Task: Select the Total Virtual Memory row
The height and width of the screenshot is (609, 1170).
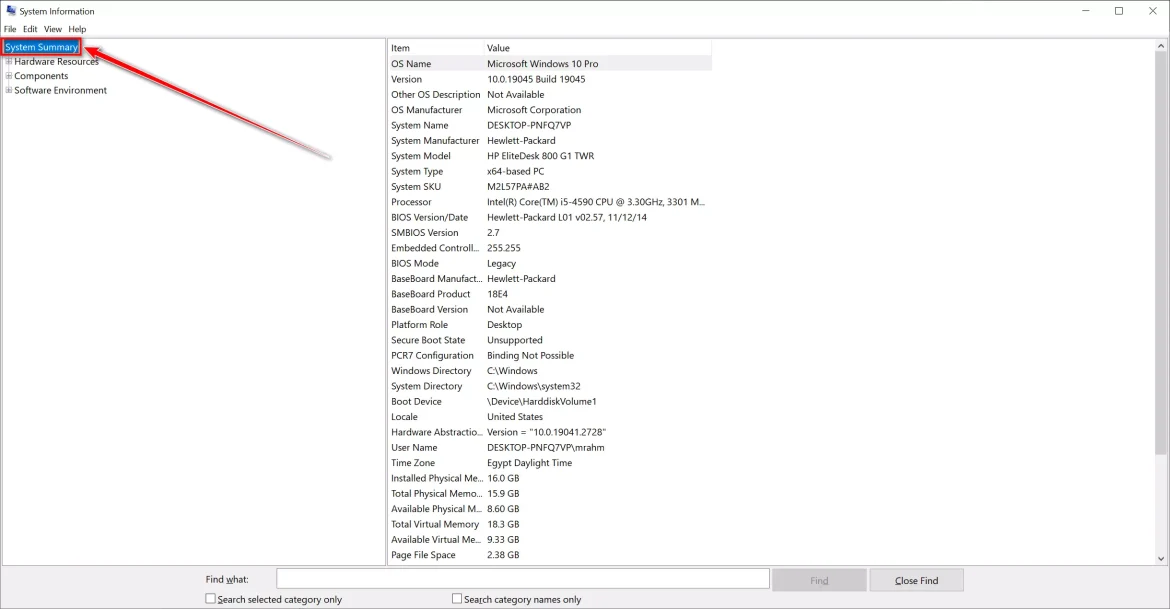Action: 550,525
